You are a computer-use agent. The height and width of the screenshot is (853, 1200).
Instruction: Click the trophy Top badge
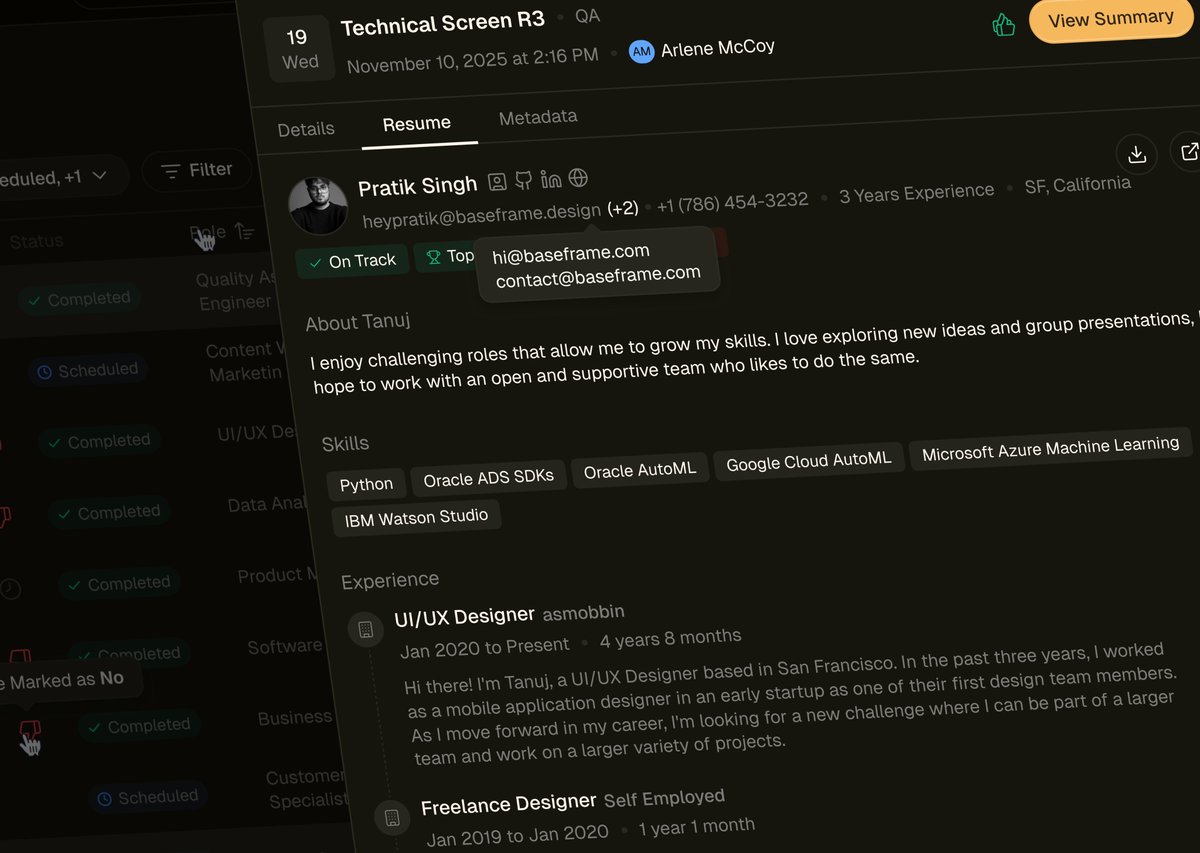point(447,257)
